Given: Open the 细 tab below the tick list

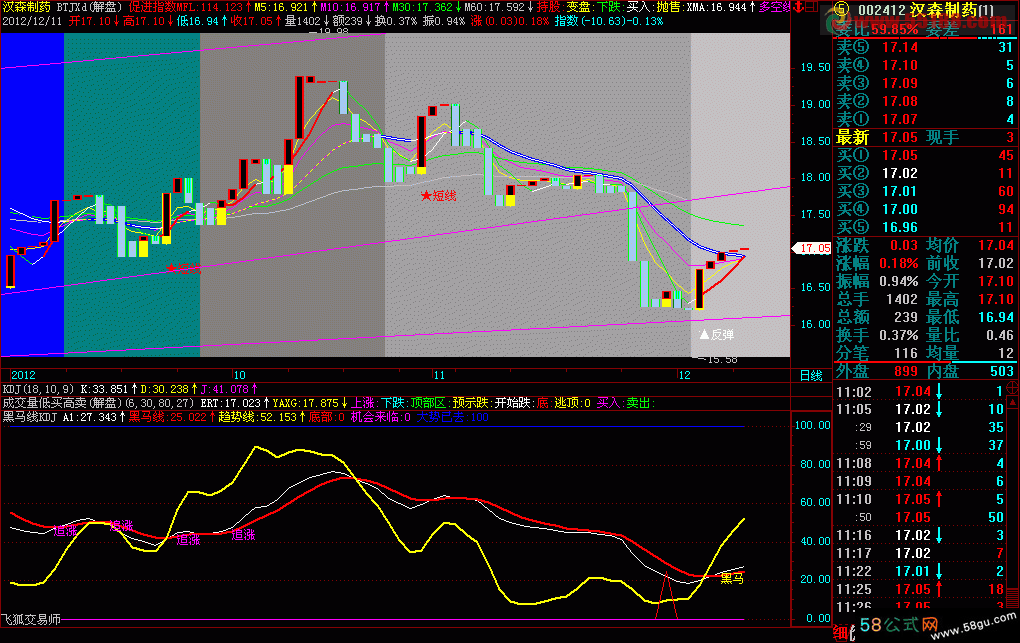Looking at the screenshot, I should coord(840,633).
